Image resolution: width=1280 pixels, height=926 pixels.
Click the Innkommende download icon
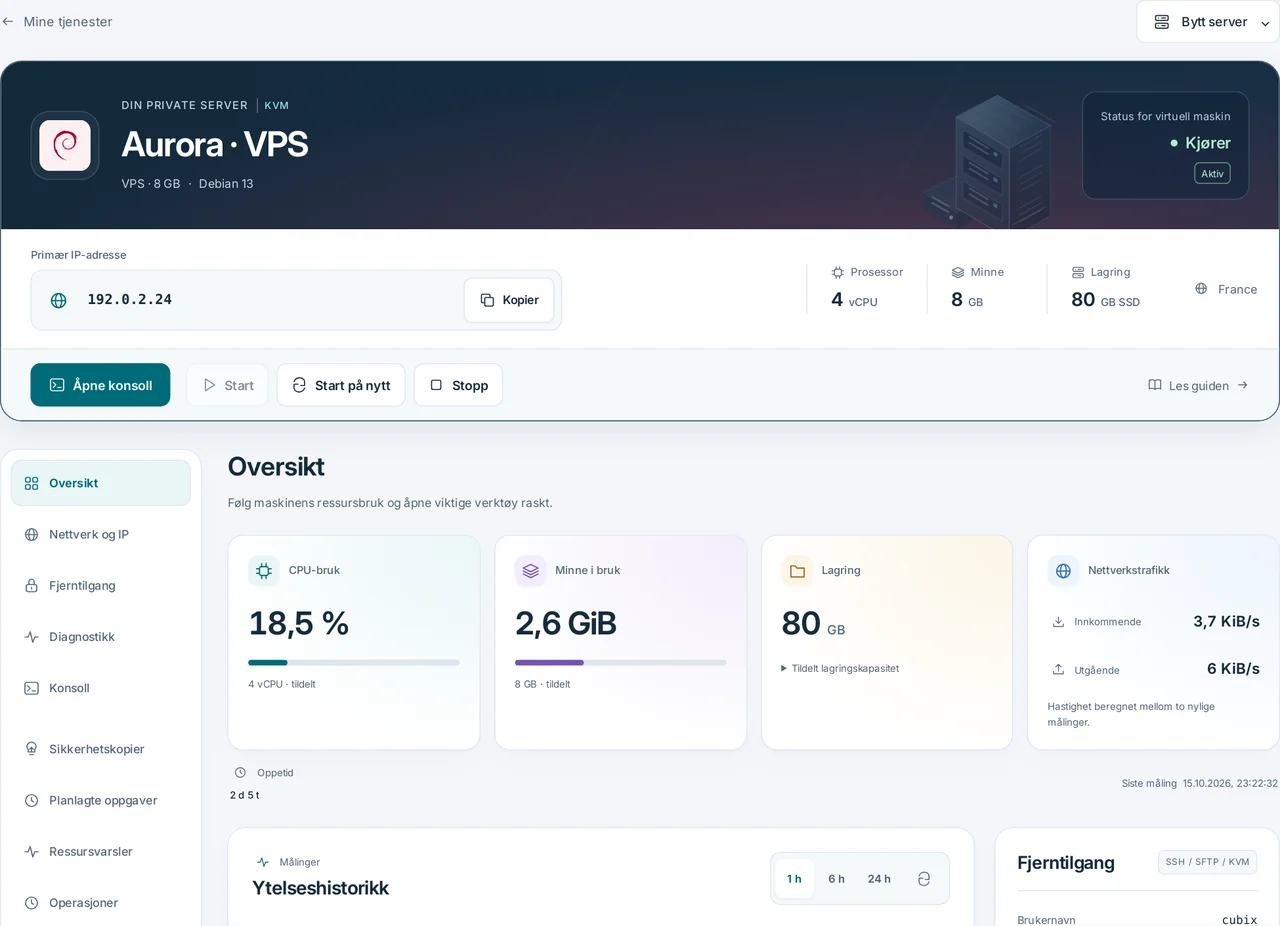1058,622
